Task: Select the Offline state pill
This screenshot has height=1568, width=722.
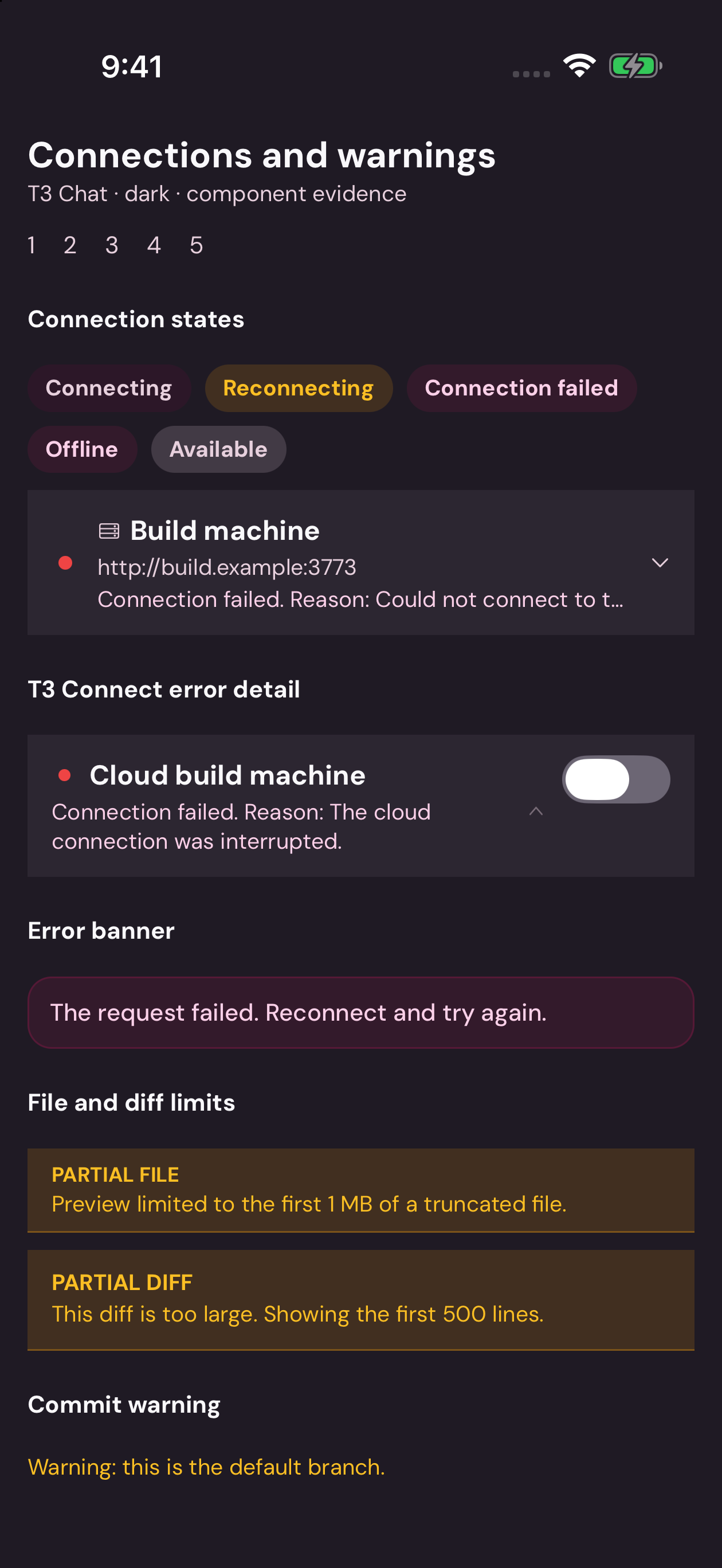Action: pos(82,449)
